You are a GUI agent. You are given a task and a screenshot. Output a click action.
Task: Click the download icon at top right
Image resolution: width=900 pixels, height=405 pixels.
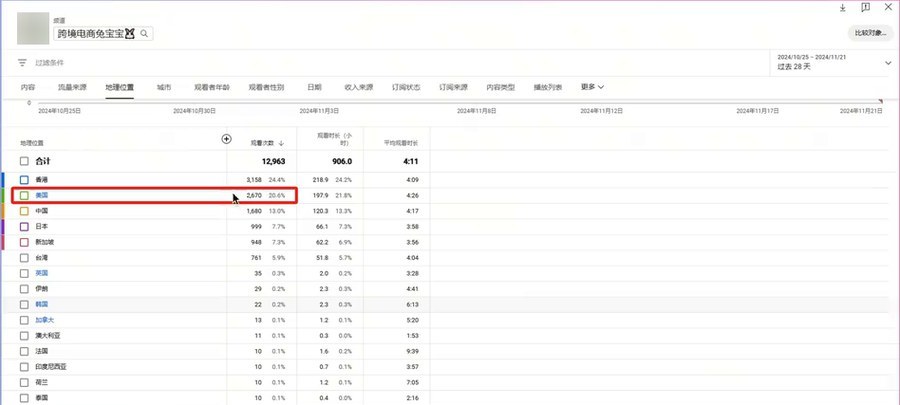coord(843,7)
